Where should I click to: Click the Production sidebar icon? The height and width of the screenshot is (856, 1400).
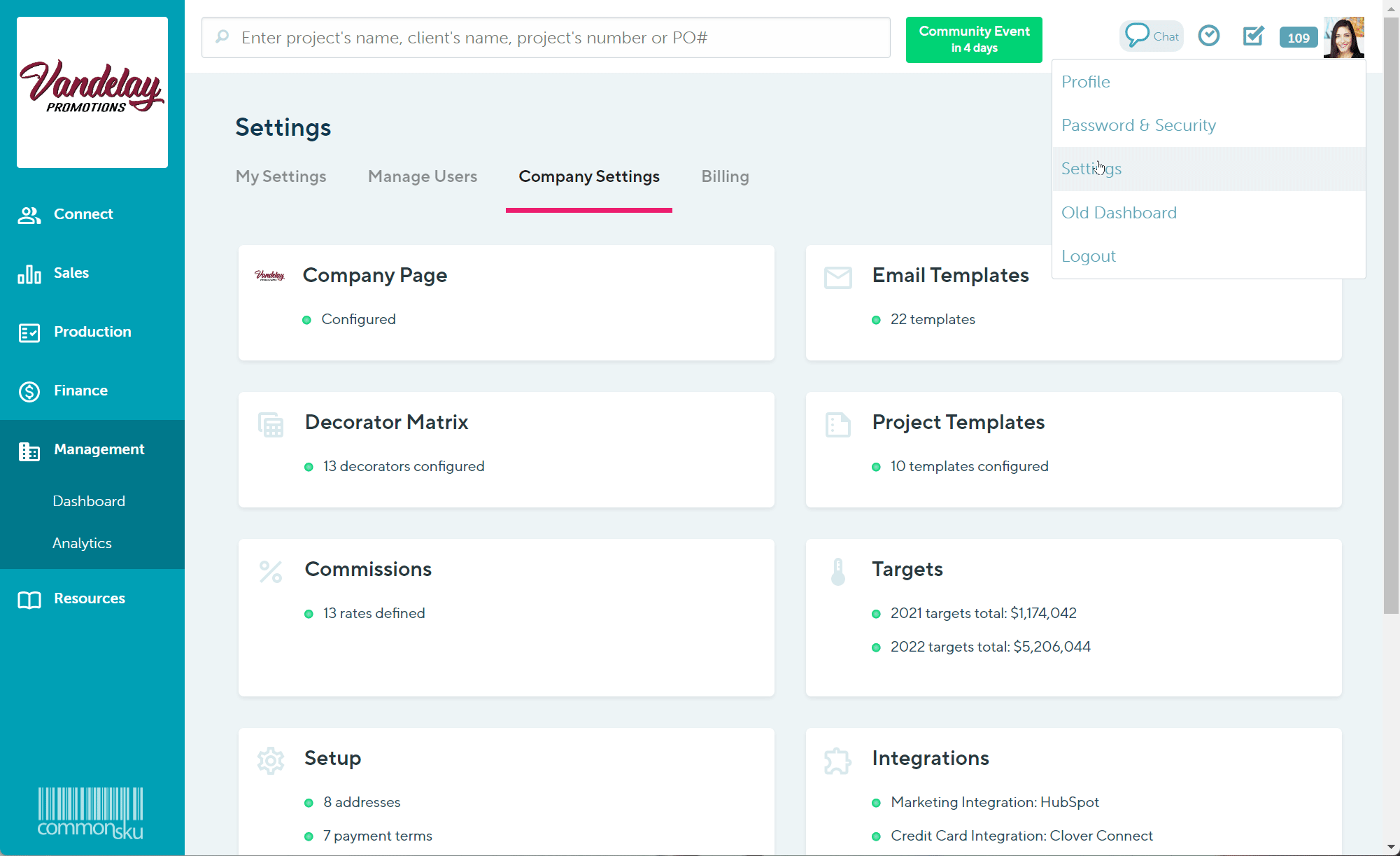[x=29, y=332]
